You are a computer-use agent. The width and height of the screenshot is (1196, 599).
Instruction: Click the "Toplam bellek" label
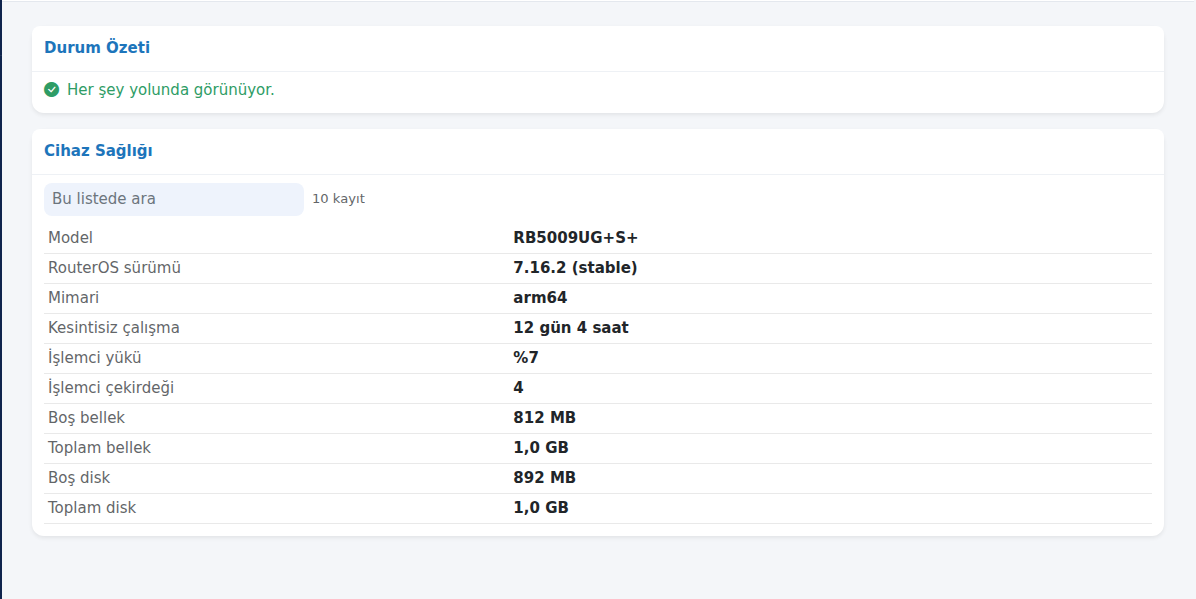pos(99,448)
